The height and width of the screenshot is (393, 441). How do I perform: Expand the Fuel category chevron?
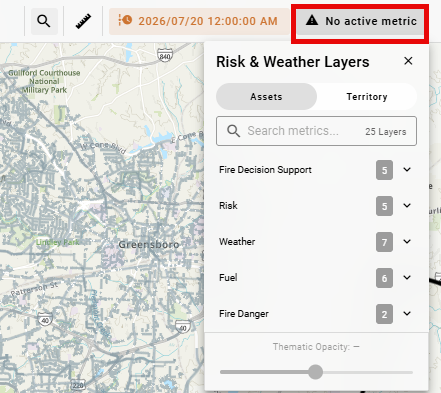click(407, 278)
